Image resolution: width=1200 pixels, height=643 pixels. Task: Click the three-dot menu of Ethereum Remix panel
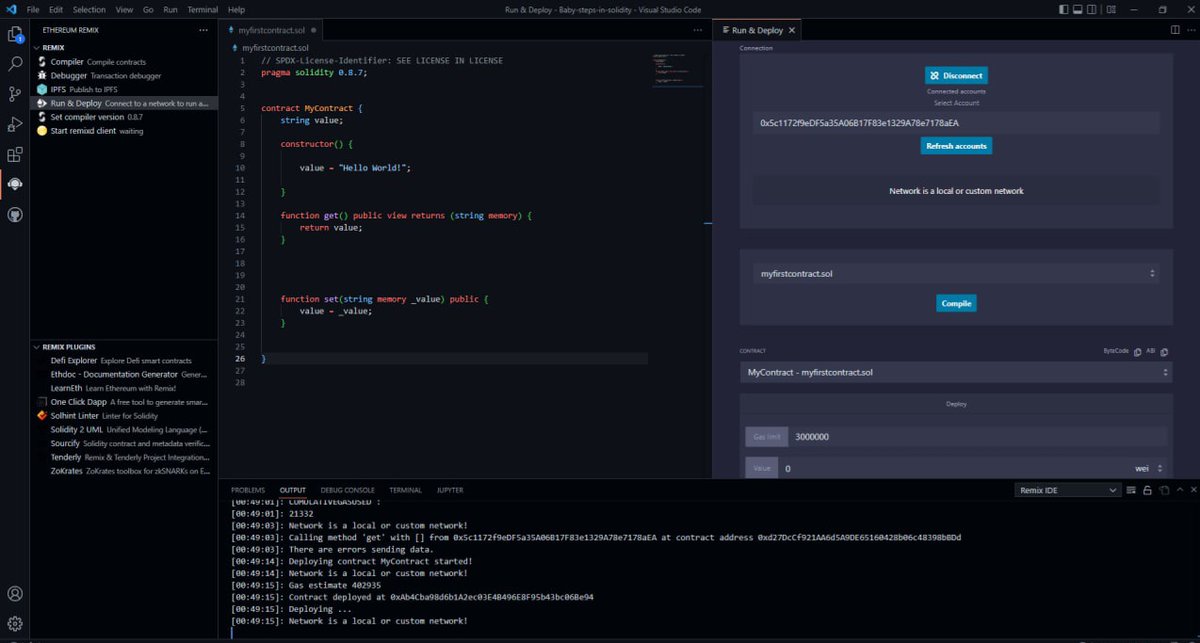[x=203, y=30]
